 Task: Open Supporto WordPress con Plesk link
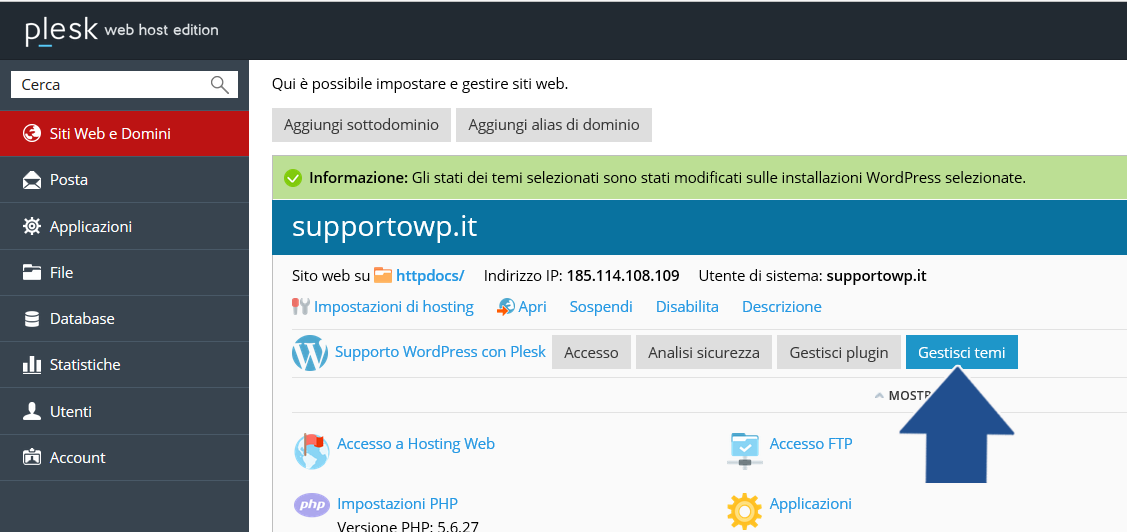440,352
